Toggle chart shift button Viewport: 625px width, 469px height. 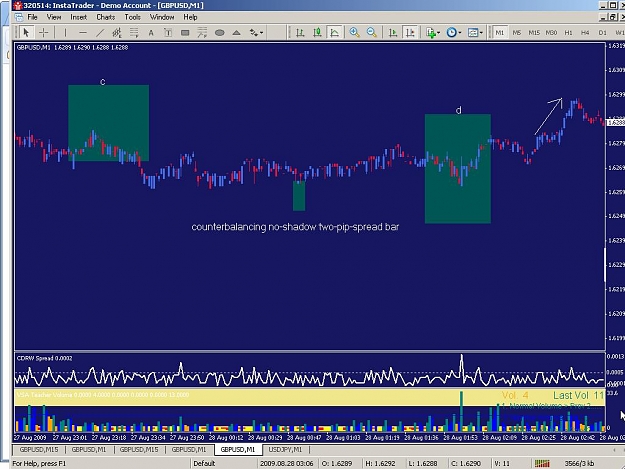410,33
